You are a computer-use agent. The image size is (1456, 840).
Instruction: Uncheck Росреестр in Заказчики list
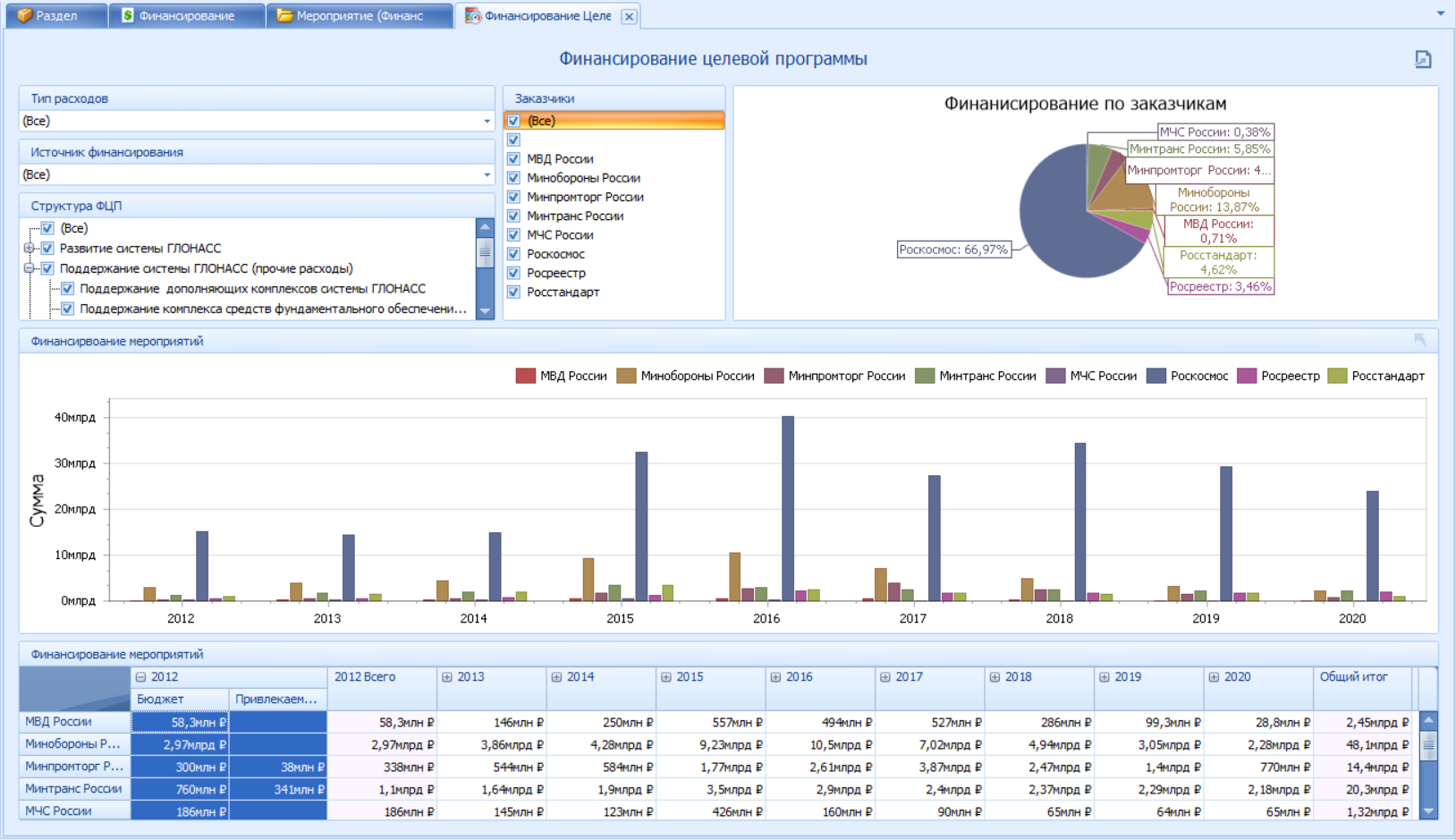tap(513, 273)
